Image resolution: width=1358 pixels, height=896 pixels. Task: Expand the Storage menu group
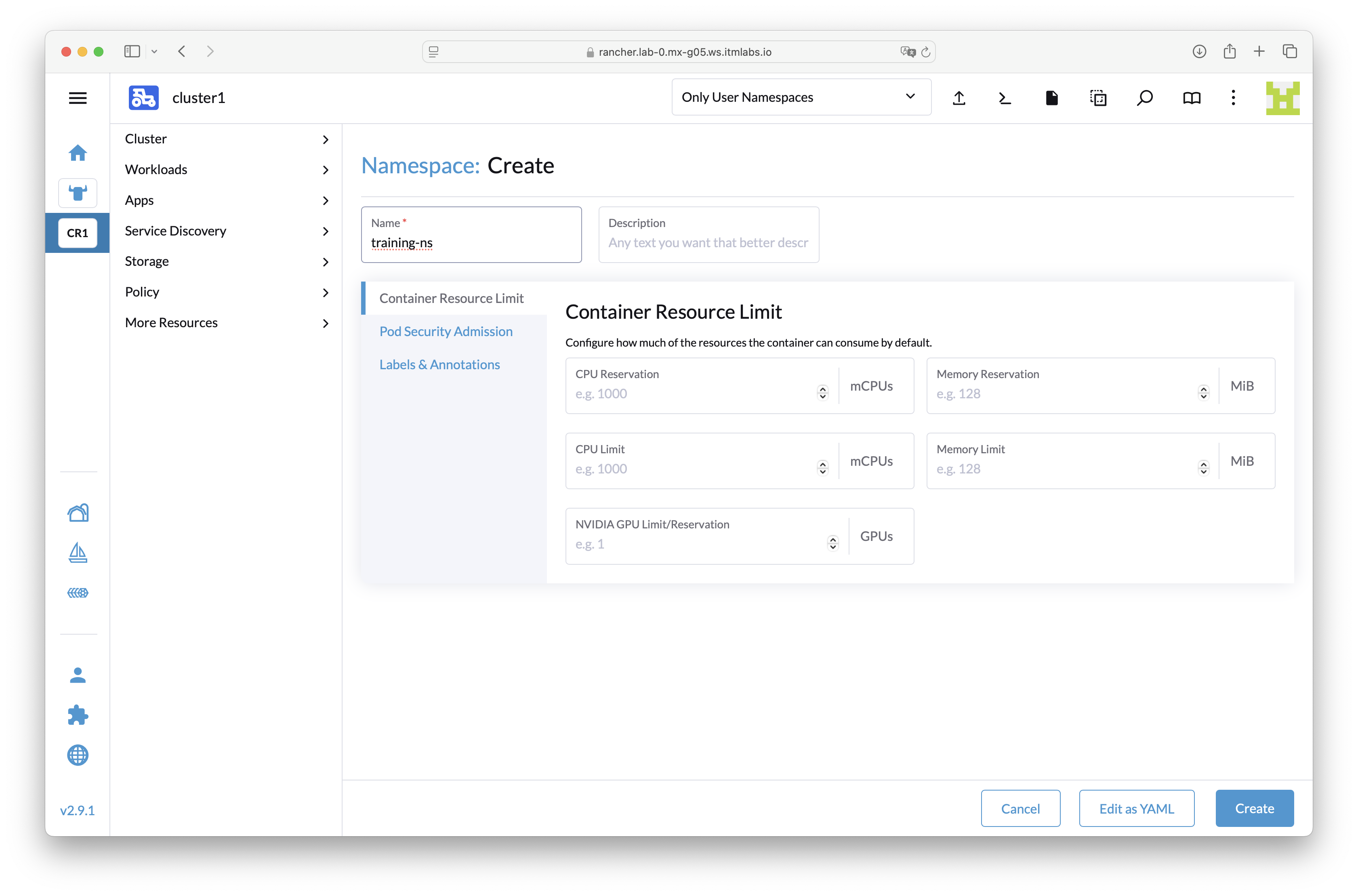[227, 261]
